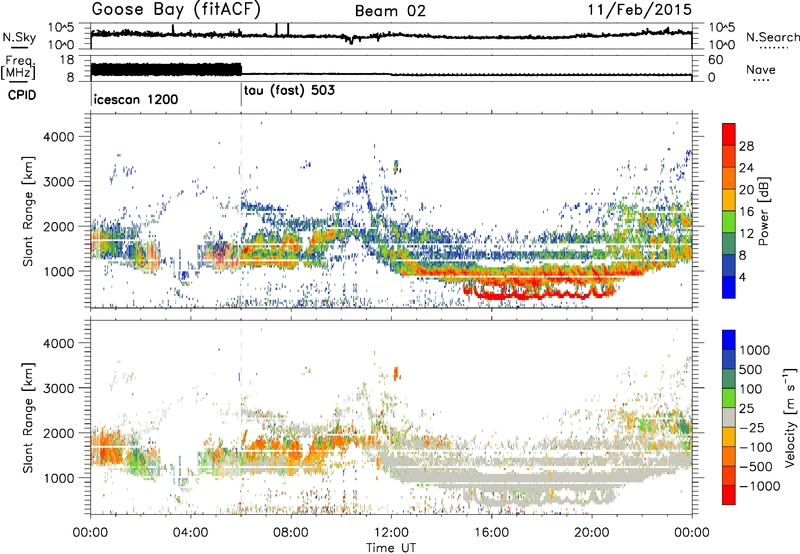Click the "12" Power colorbar label
This screenshot has width=800, height=554.
tap(746, 233)
